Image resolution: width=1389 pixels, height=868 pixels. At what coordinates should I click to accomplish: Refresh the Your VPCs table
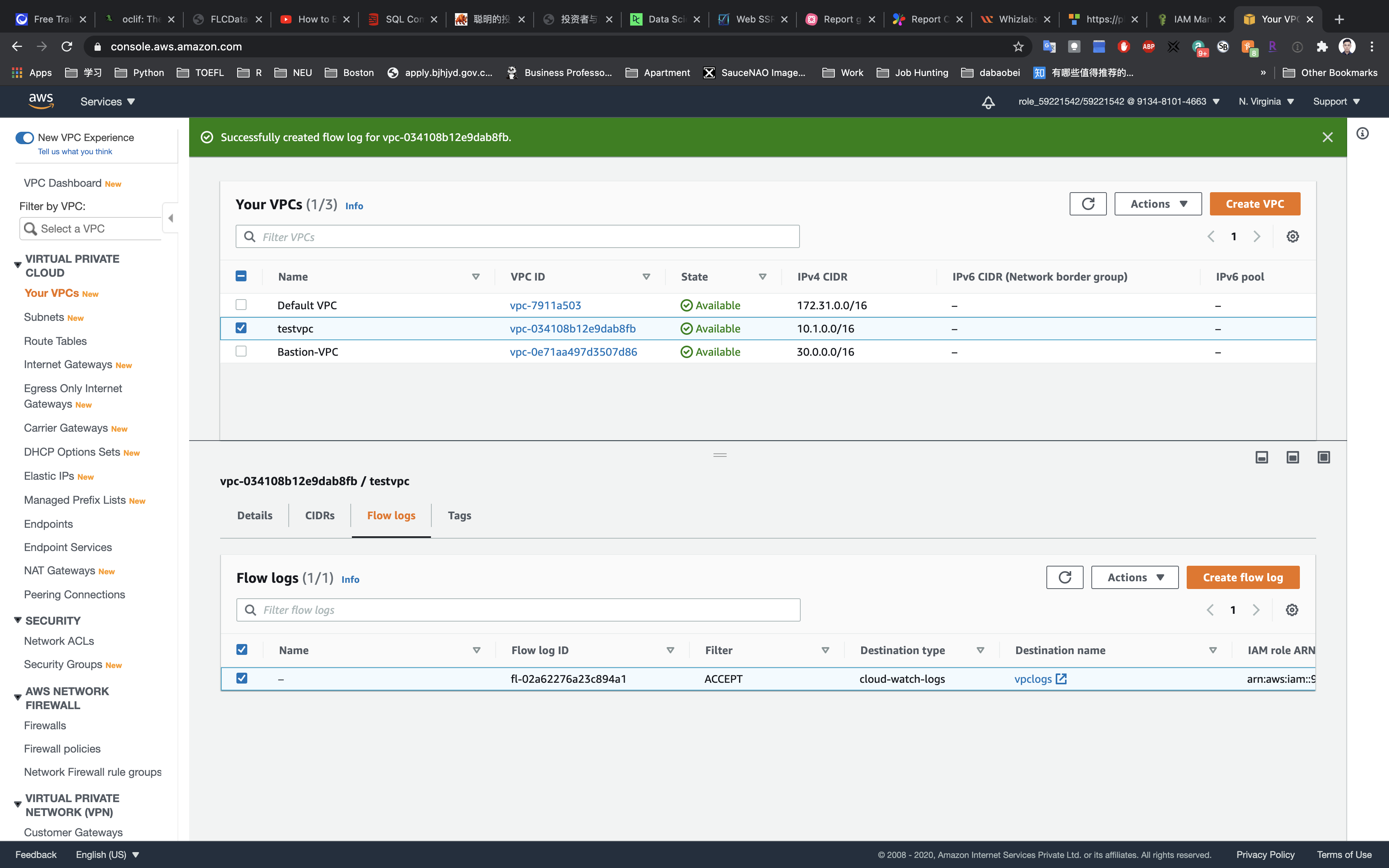point(1087,204)
